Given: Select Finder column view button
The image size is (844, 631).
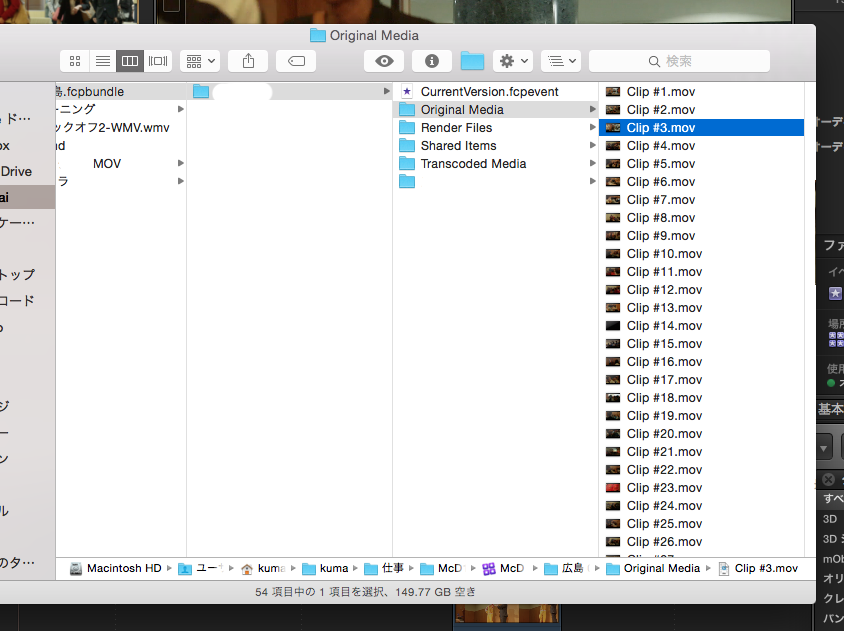Looking at the screenshot, I should tap(130, 61).
